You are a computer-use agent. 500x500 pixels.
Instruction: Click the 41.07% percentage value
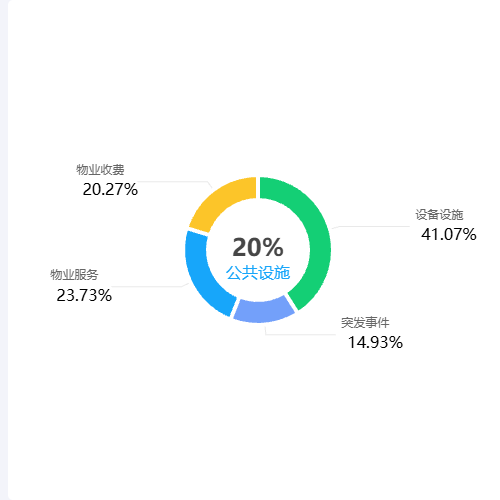click(x=449, y=234)
